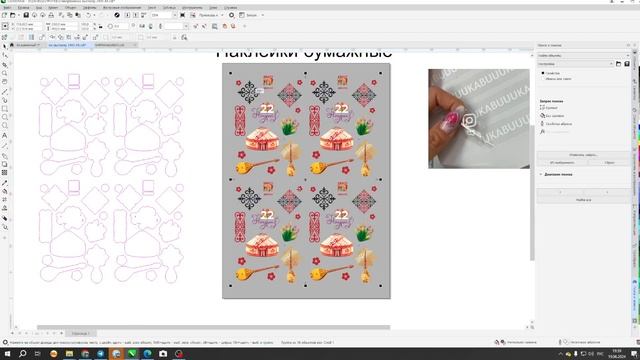Click the Full-screen preview icon
Viewport: 640px width, 360px height.
point(182,15)
